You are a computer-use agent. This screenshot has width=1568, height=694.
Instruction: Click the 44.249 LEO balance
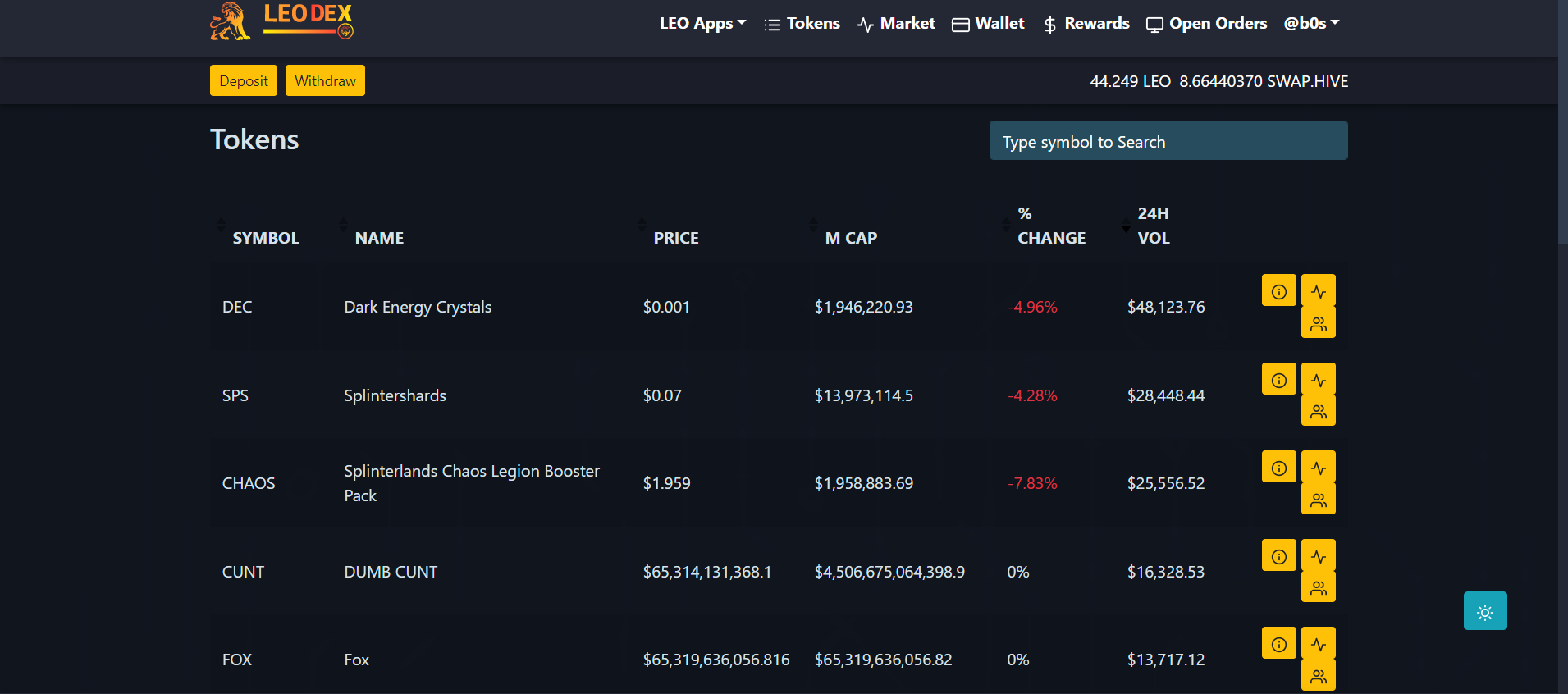pos(1130,81)
